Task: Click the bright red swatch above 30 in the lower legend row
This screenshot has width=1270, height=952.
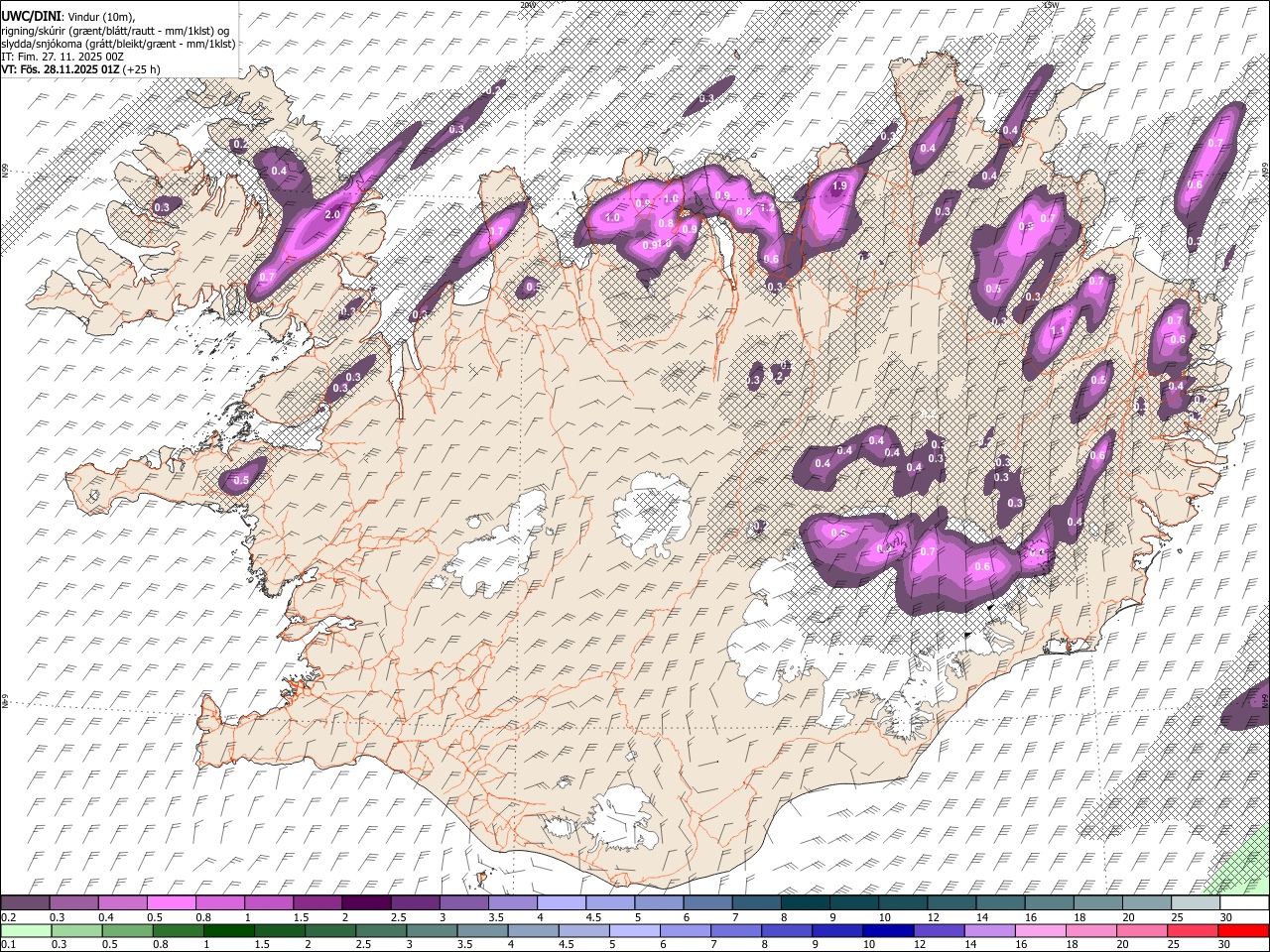Action: [x=1242, y=930]
